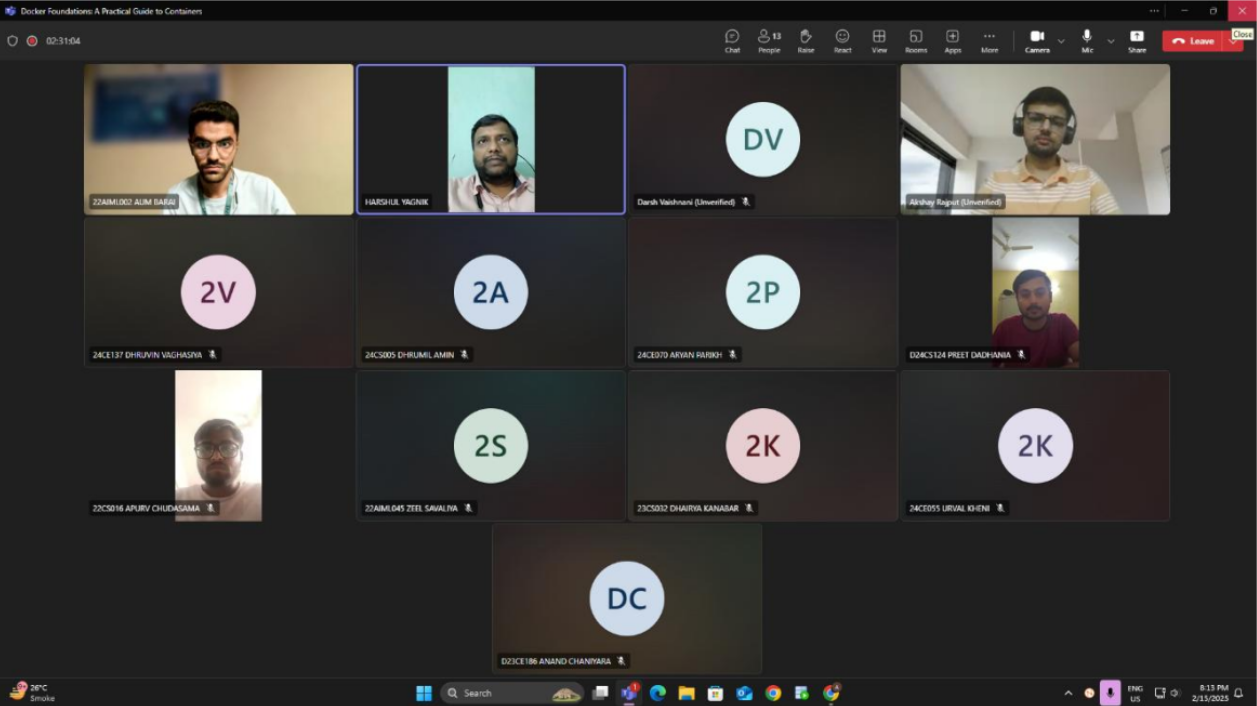The height and width of the screenshot is (706, 1257).
Task: Click the shield security icon beside timer
Action: coord(13,41)
